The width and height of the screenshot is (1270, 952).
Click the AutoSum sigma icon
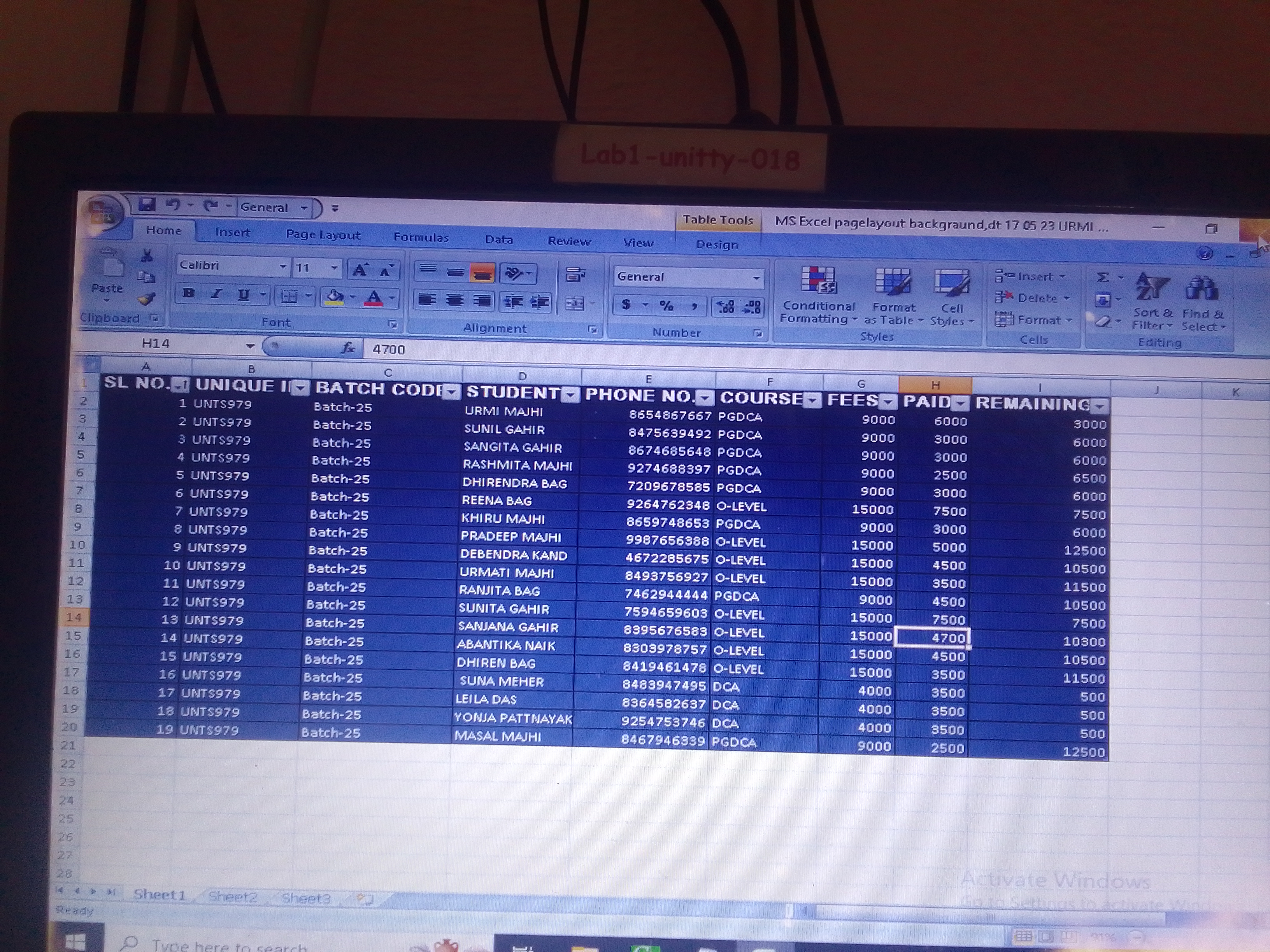point(1102,278)
